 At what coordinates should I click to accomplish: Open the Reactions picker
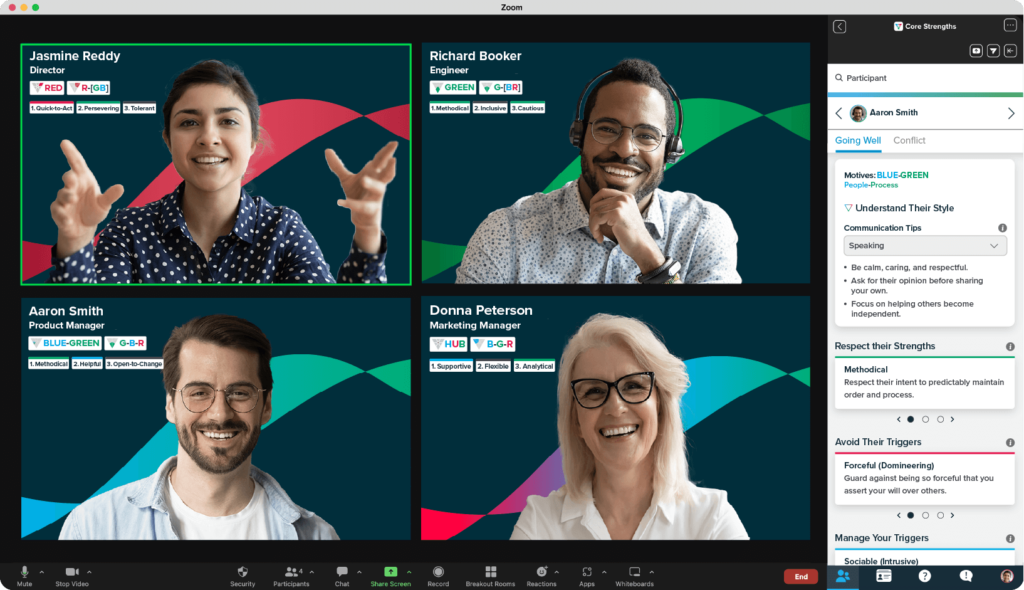tap(541, 576)
